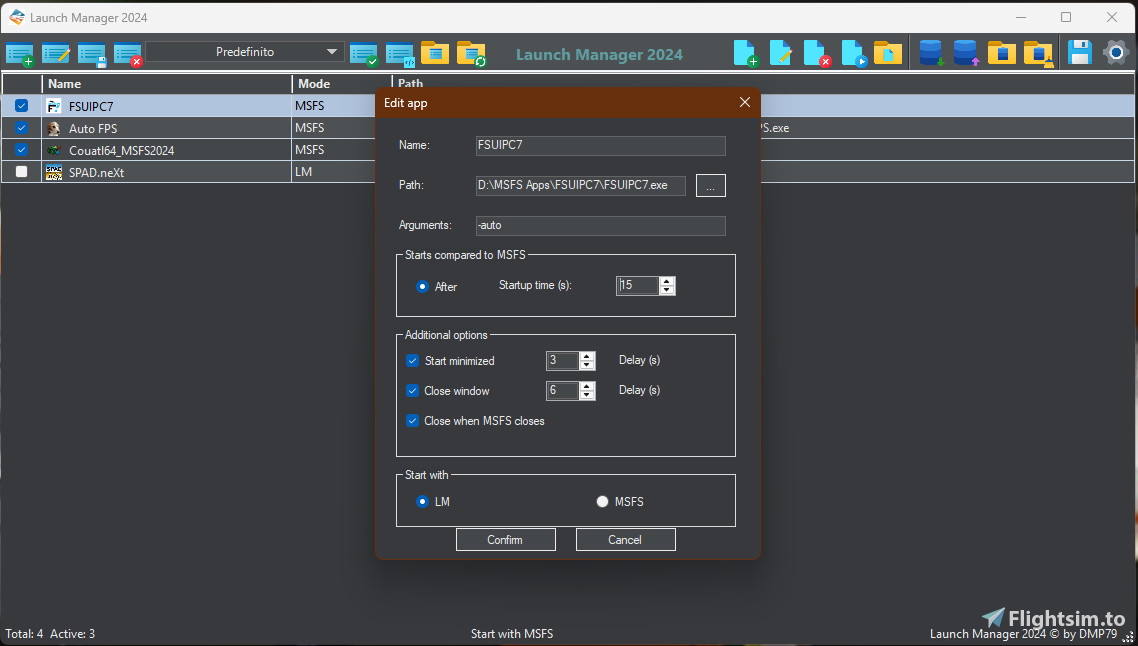This screenshot has width=1138, height=646.
Task: Browse for path with the ellipsis button
Action: point(711,186)
